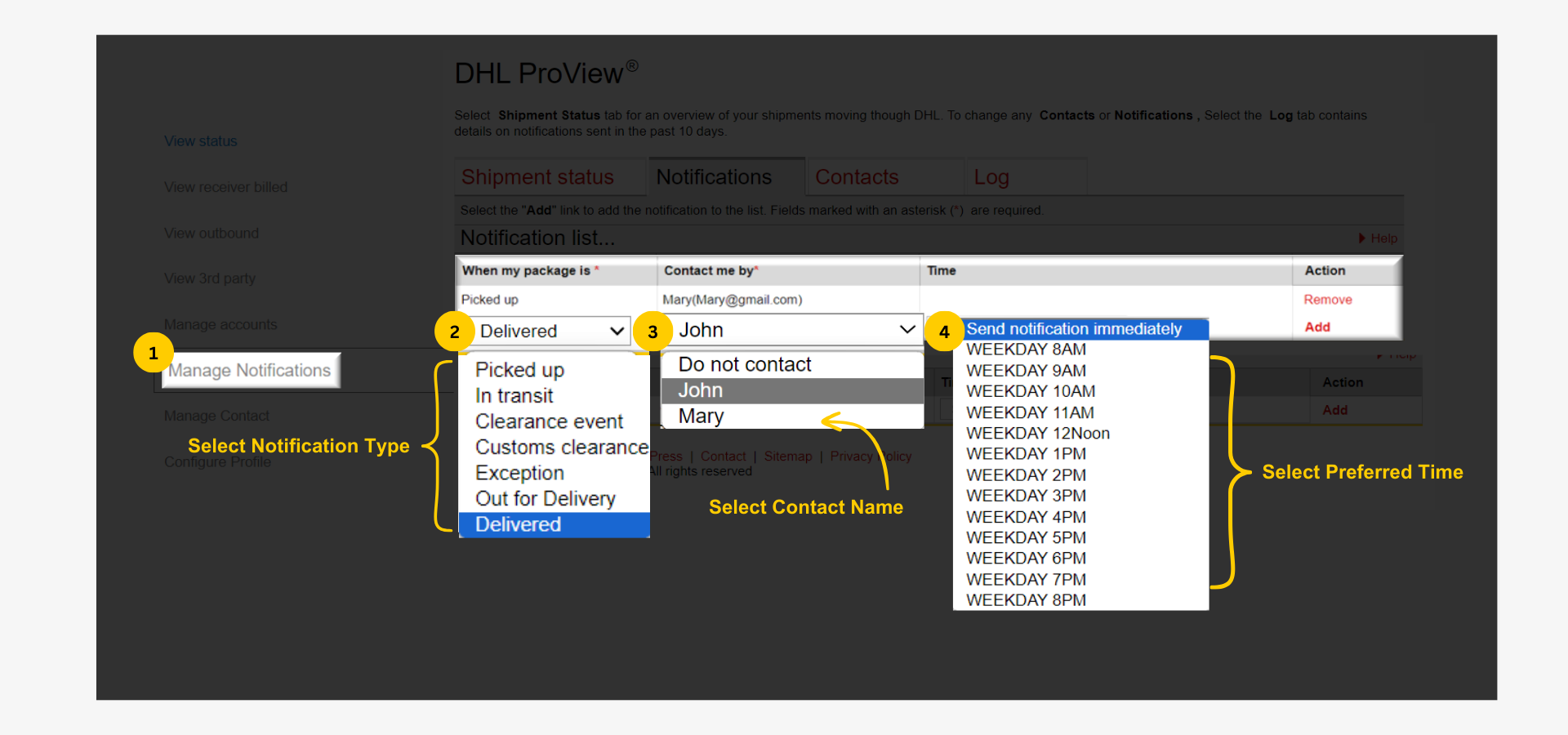Open Manage accounts in sidebar
Screen dimensions: 1568x735
click(220, 324)
